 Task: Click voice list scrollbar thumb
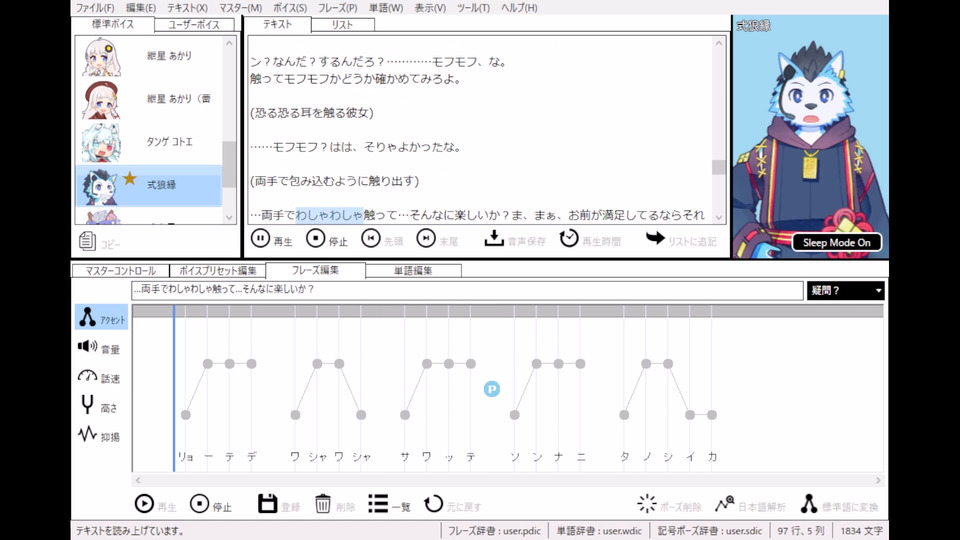click(229, 164)
